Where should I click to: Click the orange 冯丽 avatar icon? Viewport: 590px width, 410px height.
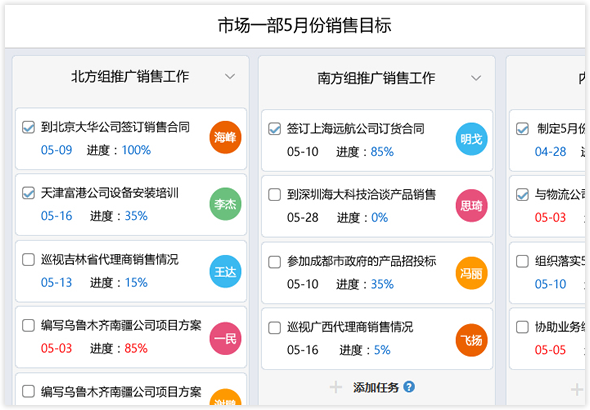coord(471,273)
